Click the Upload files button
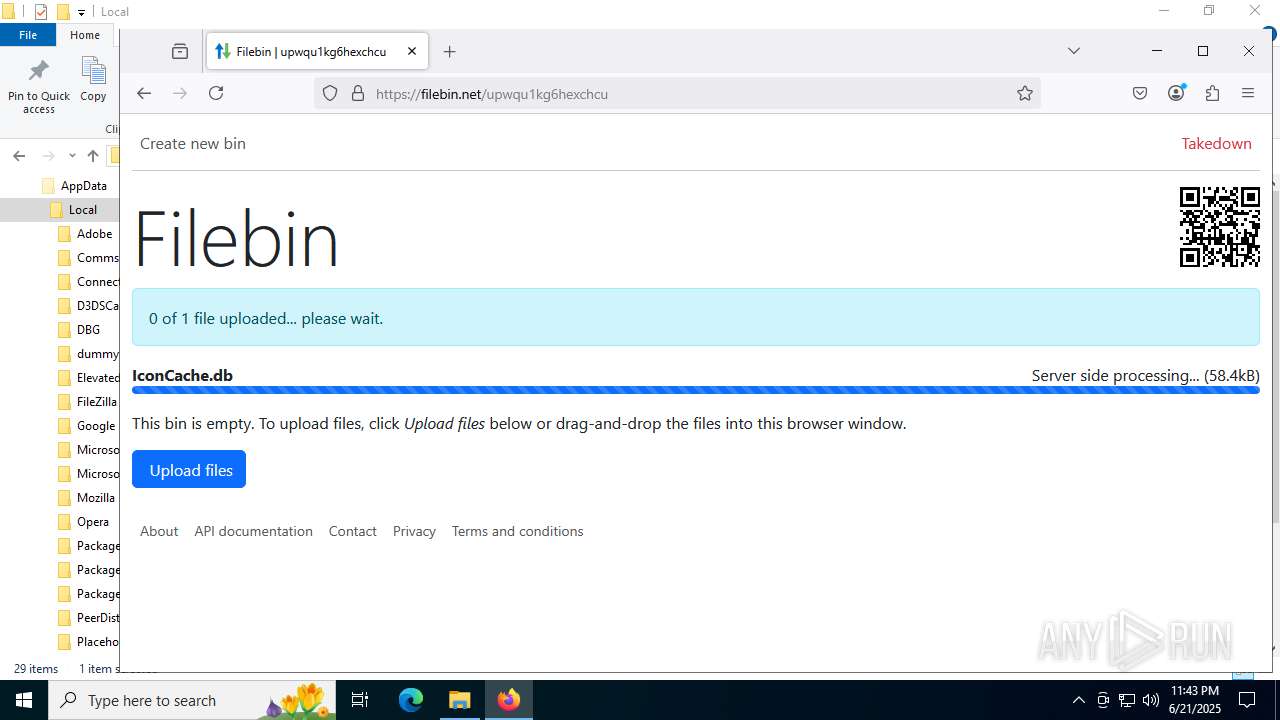This screenshot has height=720, width=1280. [x=189, y=470]
